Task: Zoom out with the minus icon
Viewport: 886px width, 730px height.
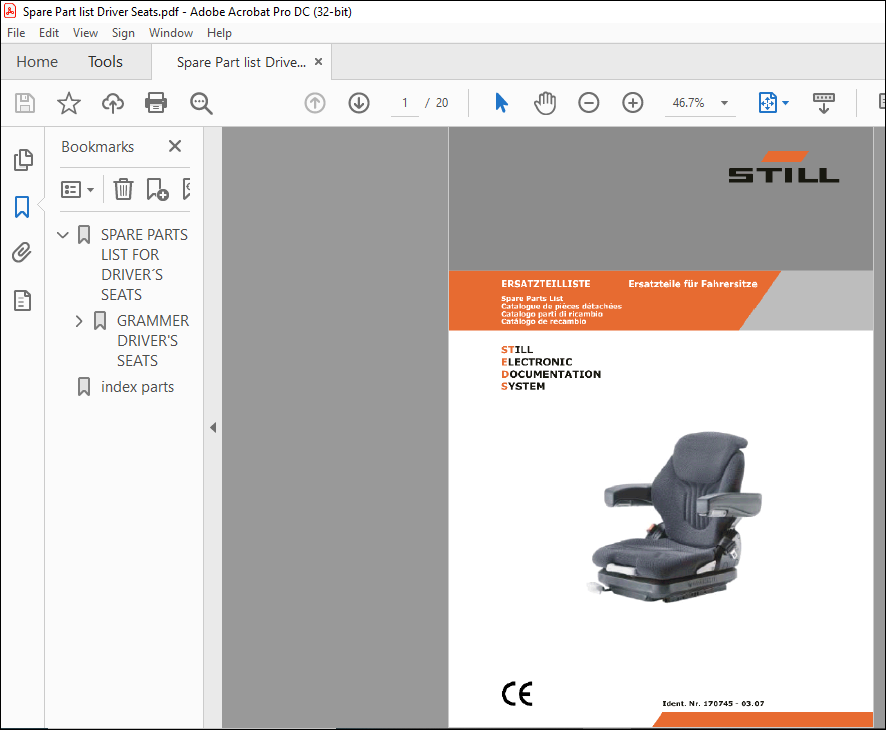Action: click(589, 103)
